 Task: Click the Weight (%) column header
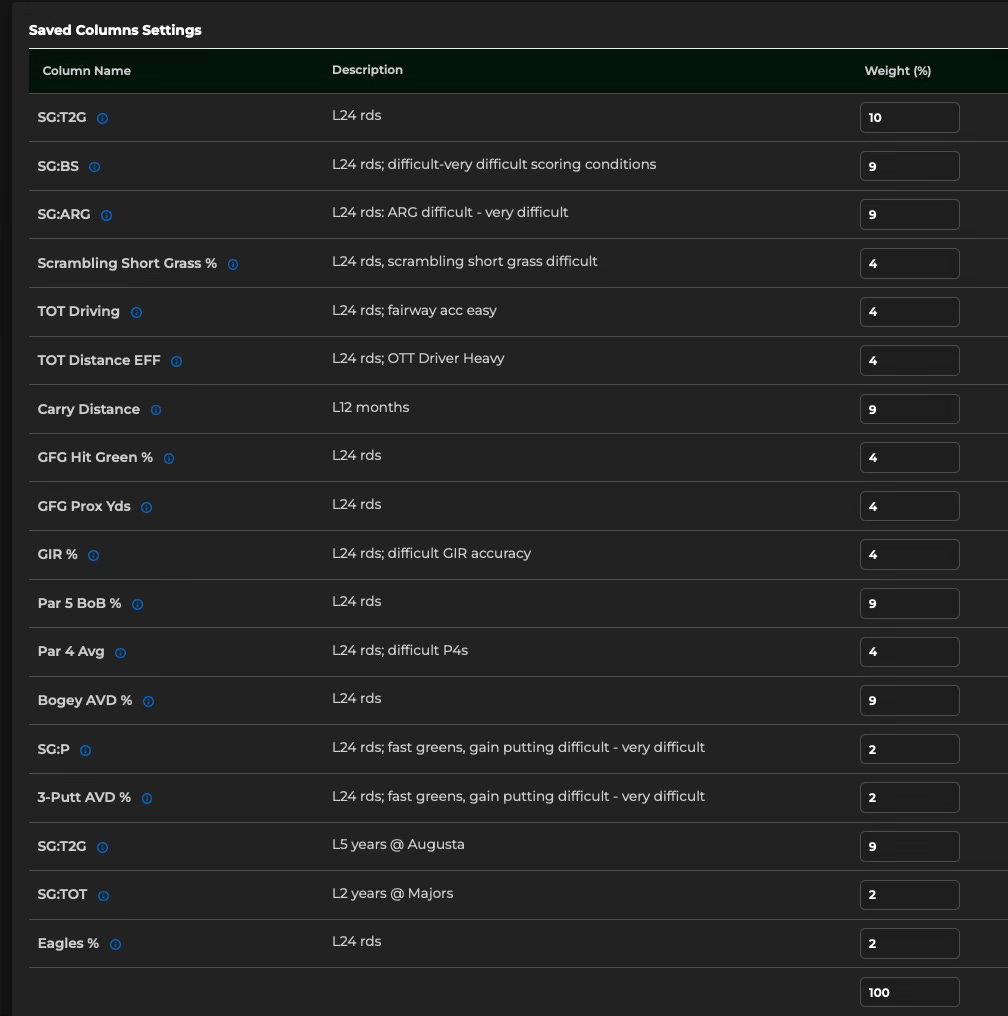tap(898, 71)
